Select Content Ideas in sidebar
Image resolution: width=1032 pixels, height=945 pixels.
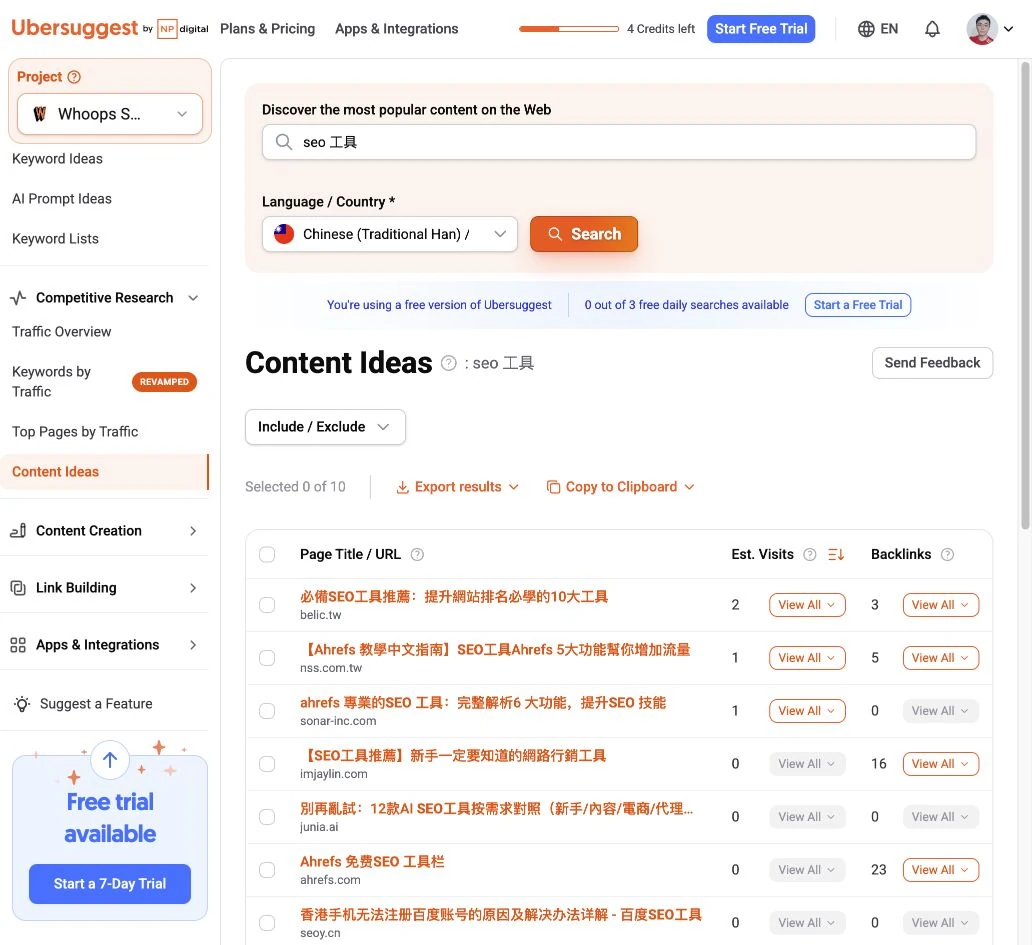104,472
